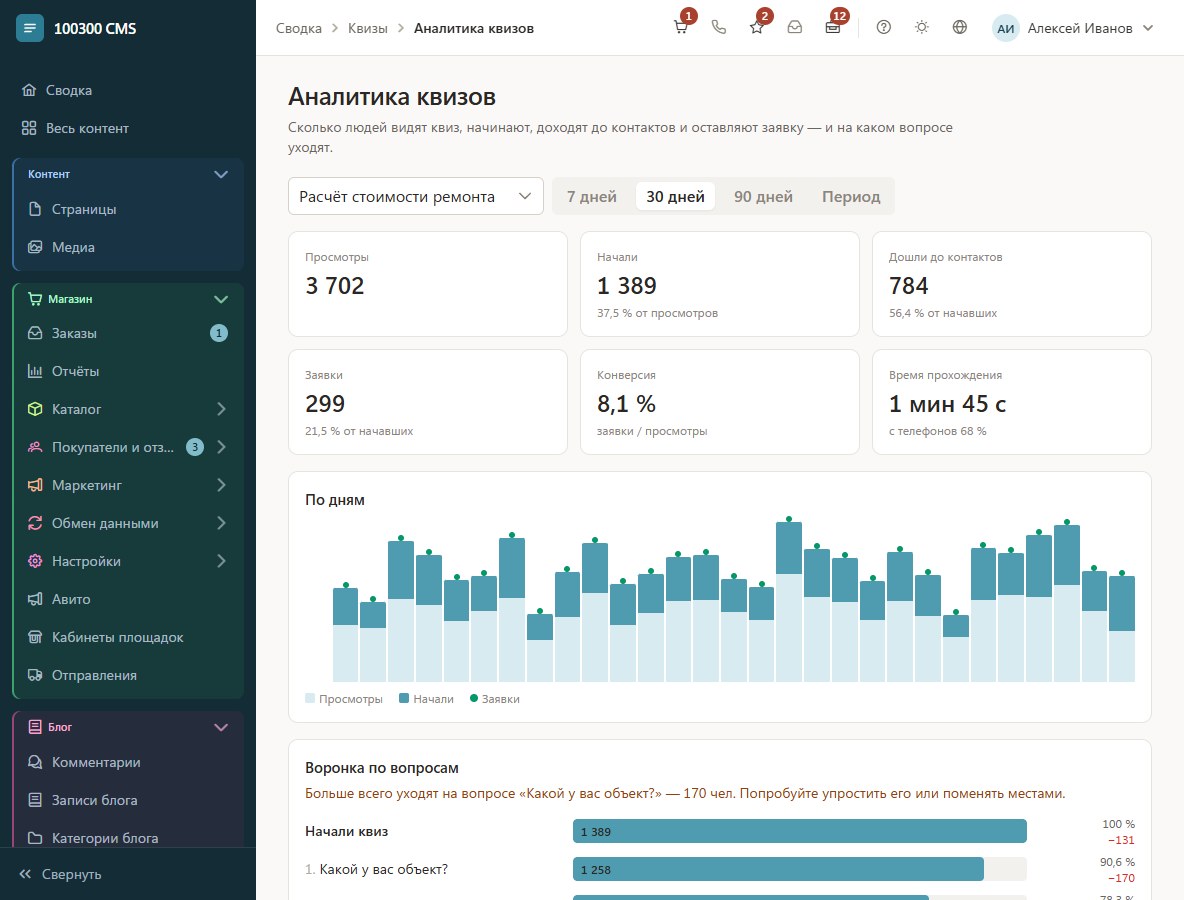Click the Конверсия value 8,1 %

tap(626, 404)
